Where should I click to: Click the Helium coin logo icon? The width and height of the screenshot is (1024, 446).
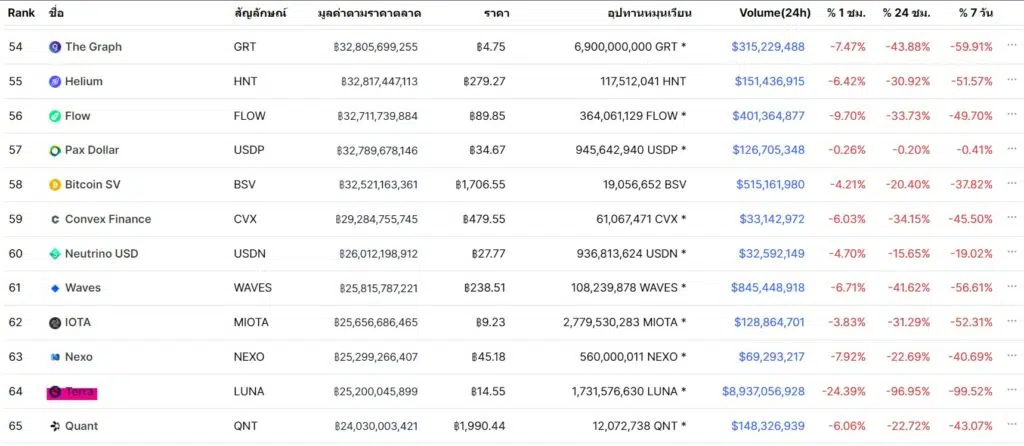click(55, 82)
